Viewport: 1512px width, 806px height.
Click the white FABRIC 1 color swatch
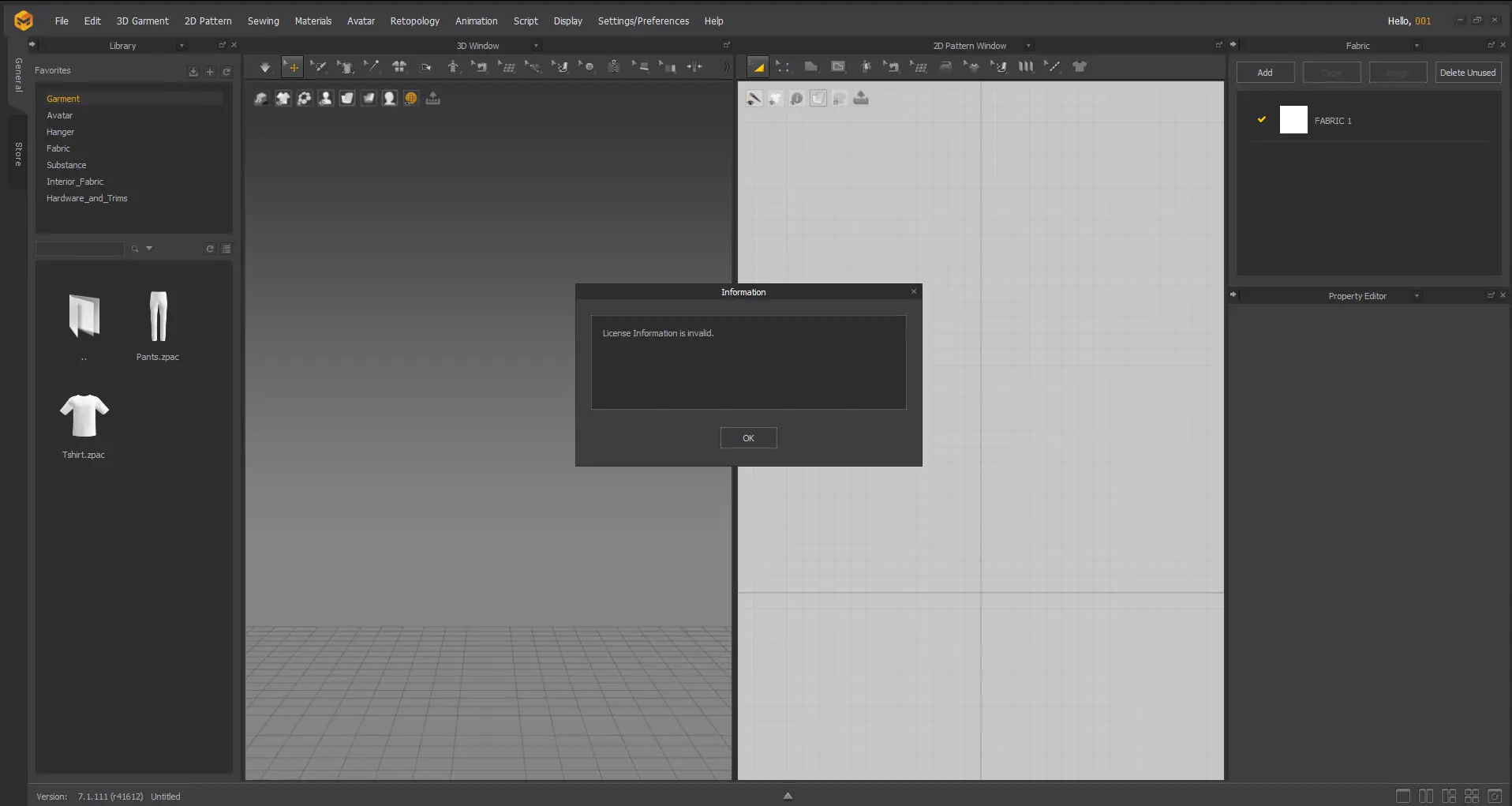pyautogui.click(x=1293, y=120)
